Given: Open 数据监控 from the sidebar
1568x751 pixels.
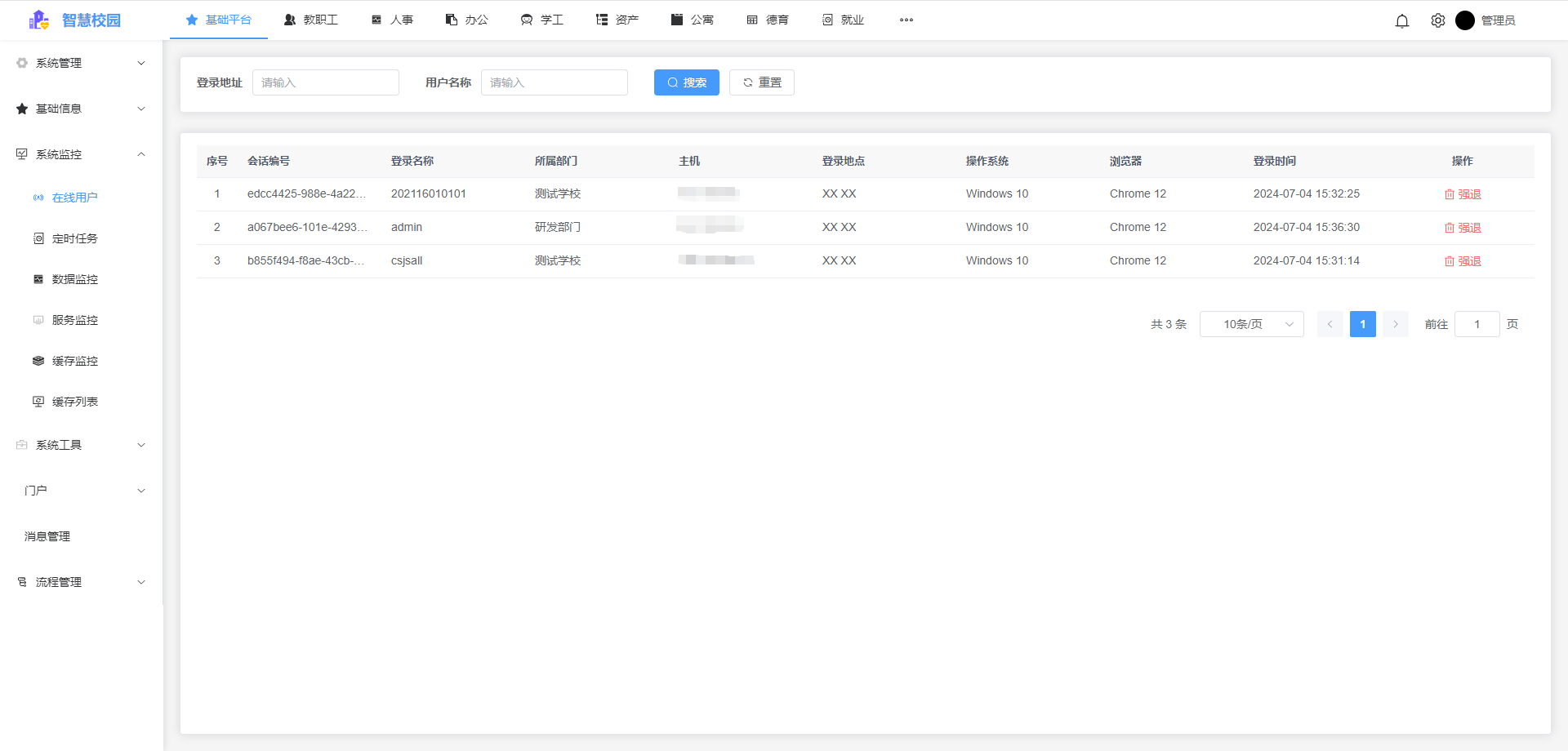Looking at the screenshot, I should coord(74,278).
